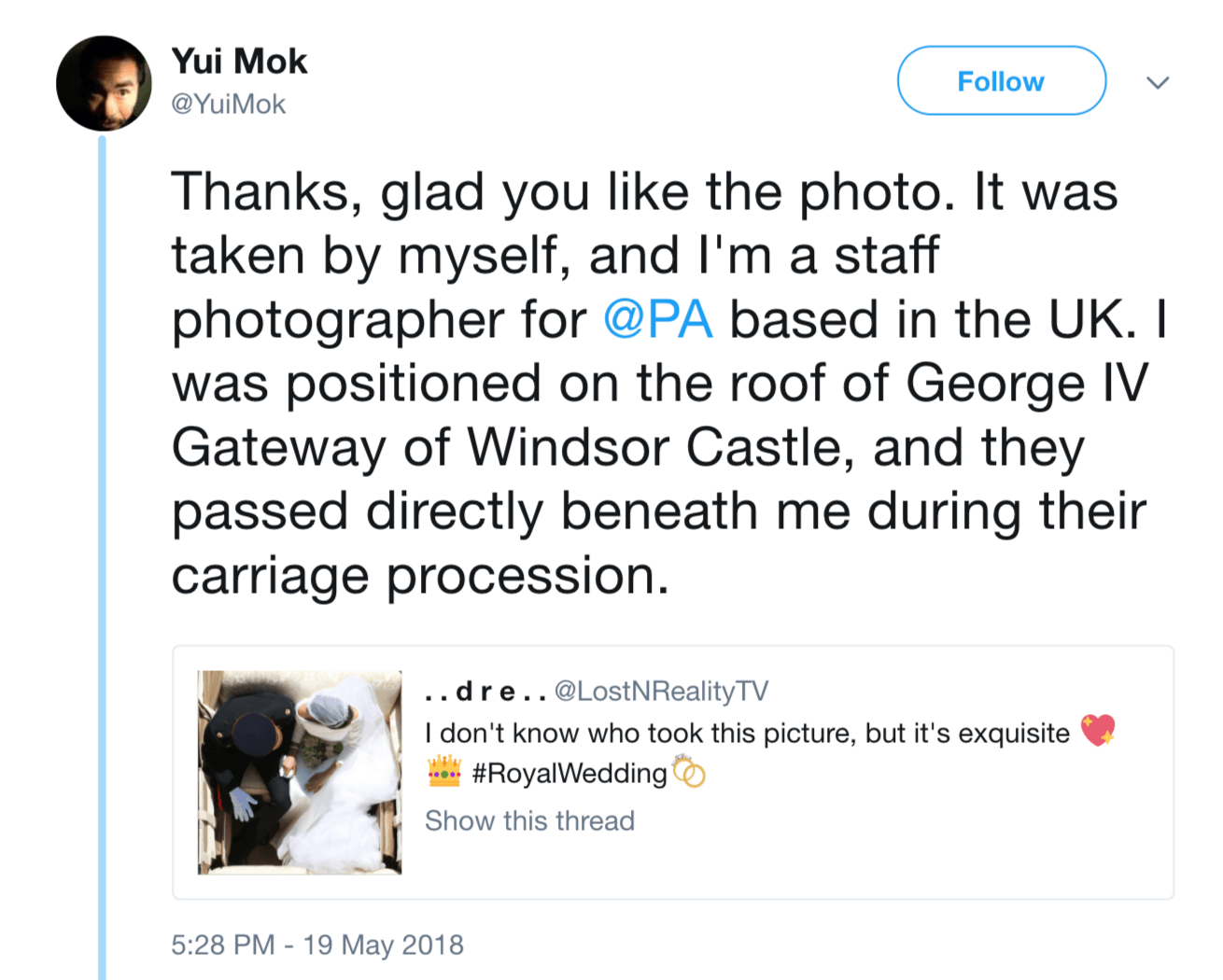Click the ..dre.. author name
The image size is (1223, 980).
485,691
